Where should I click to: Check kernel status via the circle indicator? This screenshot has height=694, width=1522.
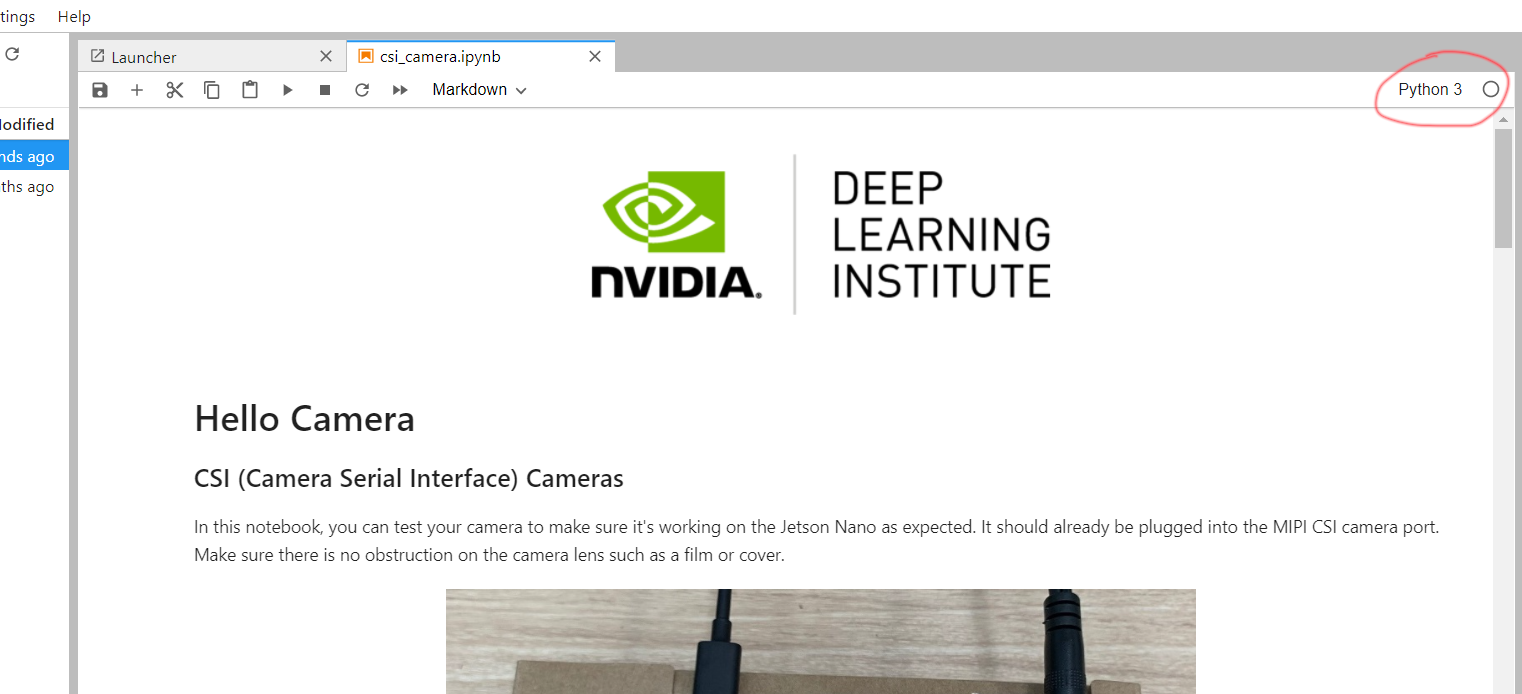tap(1489, 89)
